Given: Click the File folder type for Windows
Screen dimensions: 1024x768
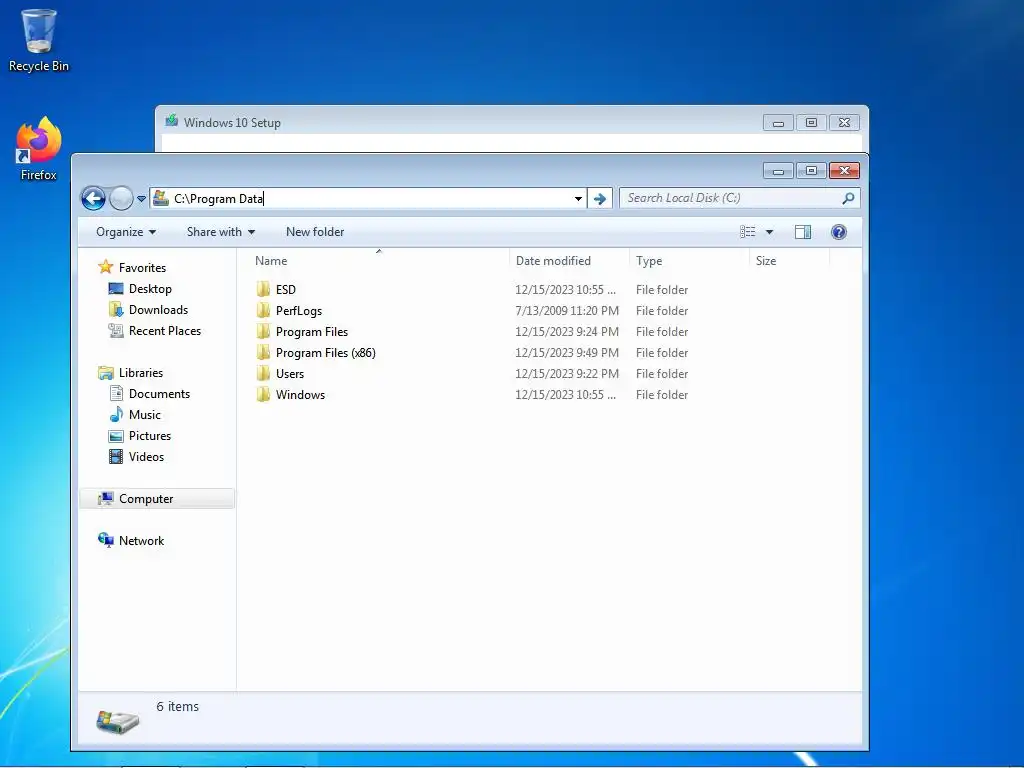Looking at the screenshot, I should [x=662, y=394].
